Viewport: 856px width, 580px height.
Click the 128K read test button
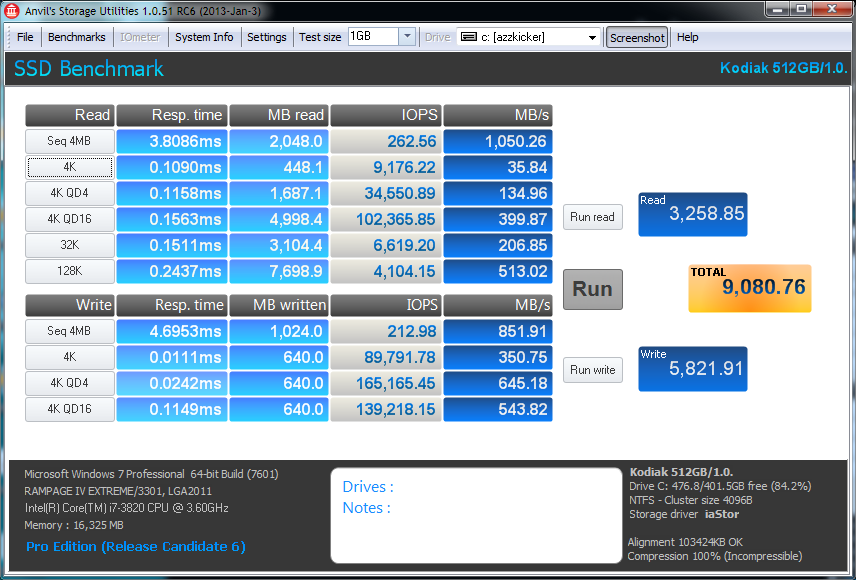pyautogui.click(x=70, y=271)
